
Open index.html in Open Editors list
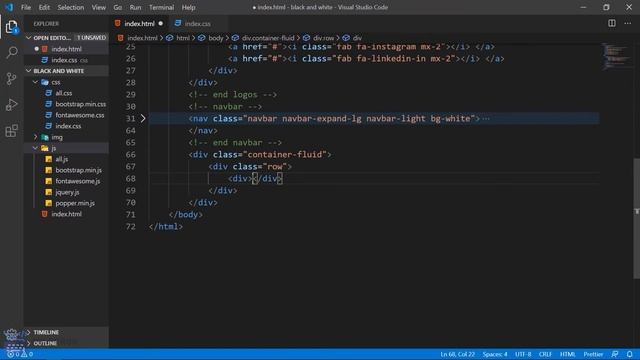pos(66,49)
